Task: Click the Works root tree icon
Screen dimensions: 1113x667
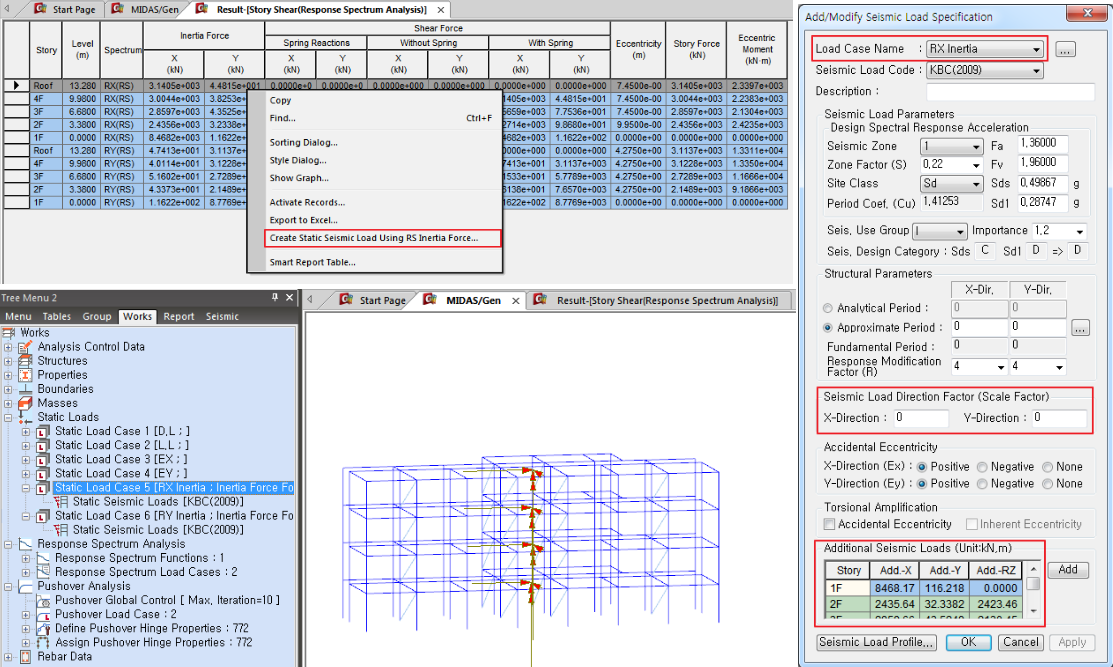Action: (9, 333)
